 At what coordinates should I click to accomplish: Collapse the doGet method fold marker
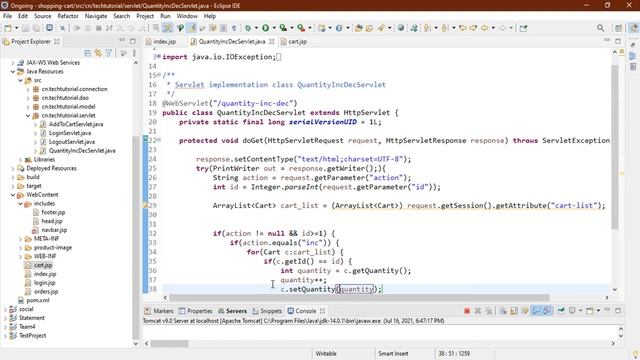[x=159, y=140]
